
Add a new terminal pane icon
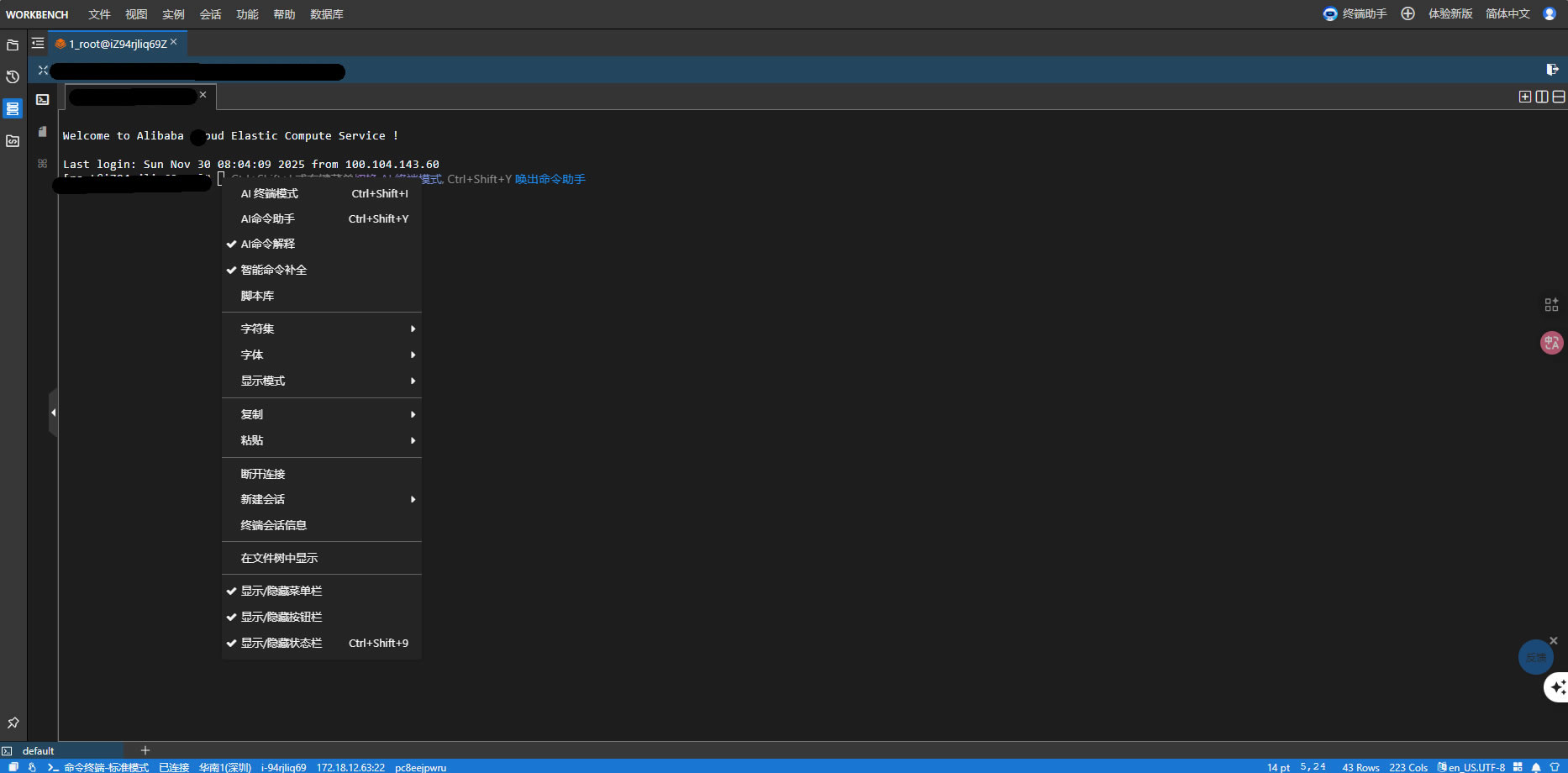(1525, 97)
